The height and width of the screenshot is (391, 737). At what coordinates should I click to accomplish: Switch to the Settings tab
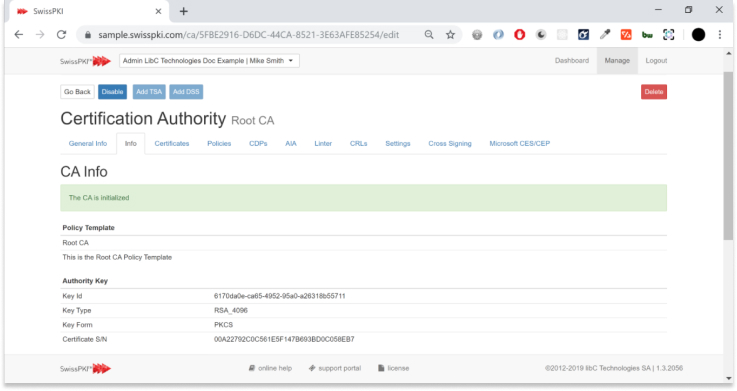coord(398,143)
